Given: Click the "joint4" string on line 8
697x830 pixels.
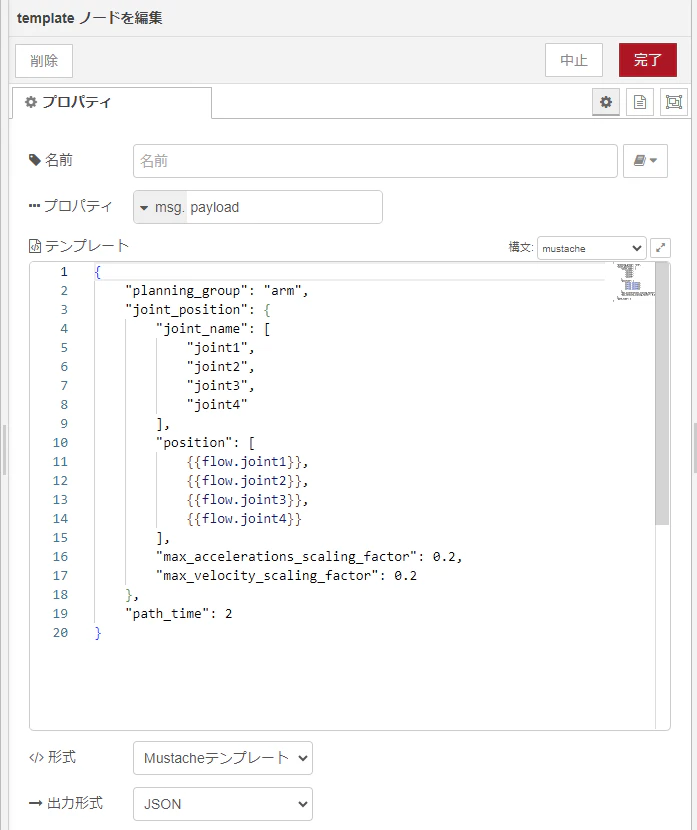Looking at the screenshot, I should (217, 405).
